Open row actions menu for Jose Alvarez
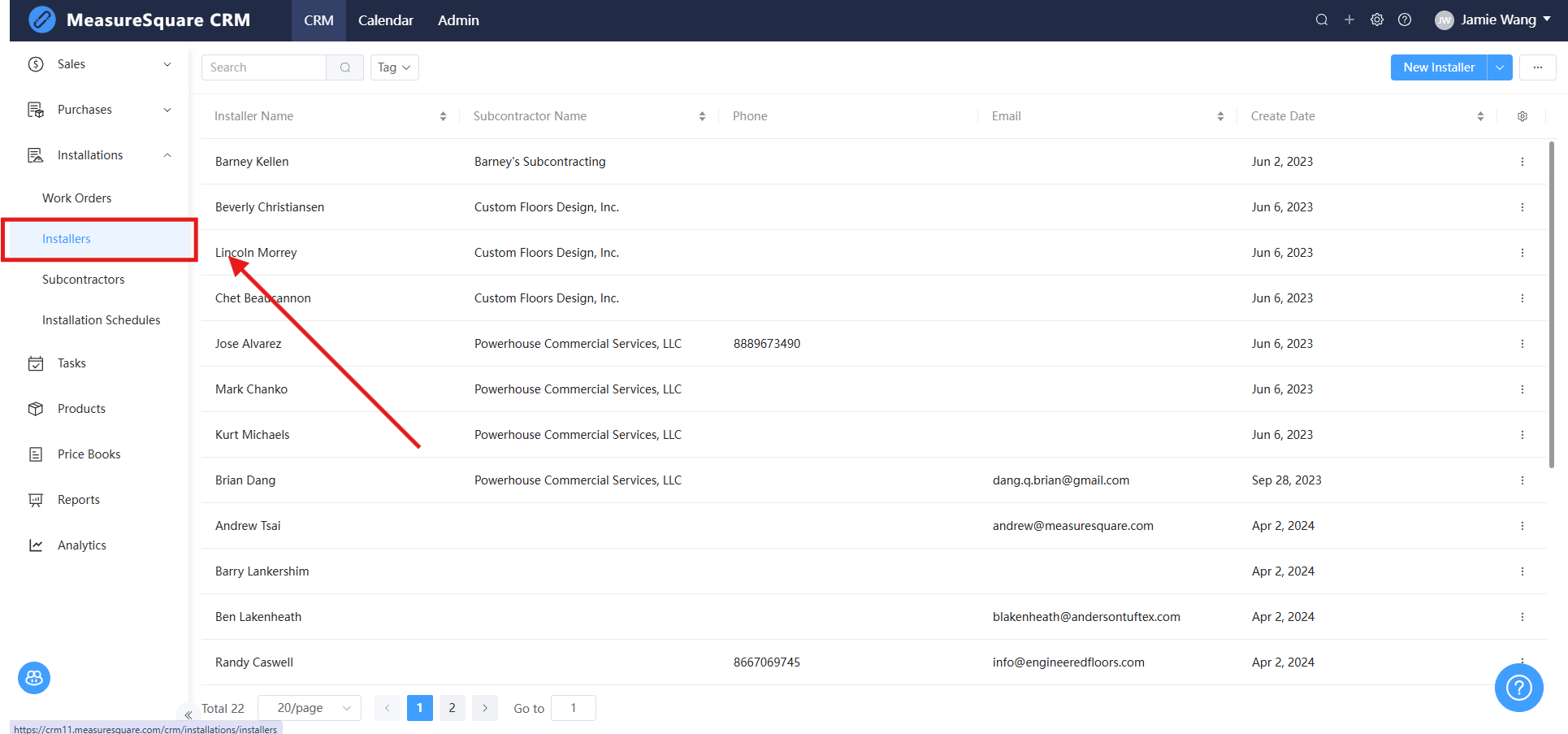Screen dimensions: 1568x734 (x=1523, y=344)
